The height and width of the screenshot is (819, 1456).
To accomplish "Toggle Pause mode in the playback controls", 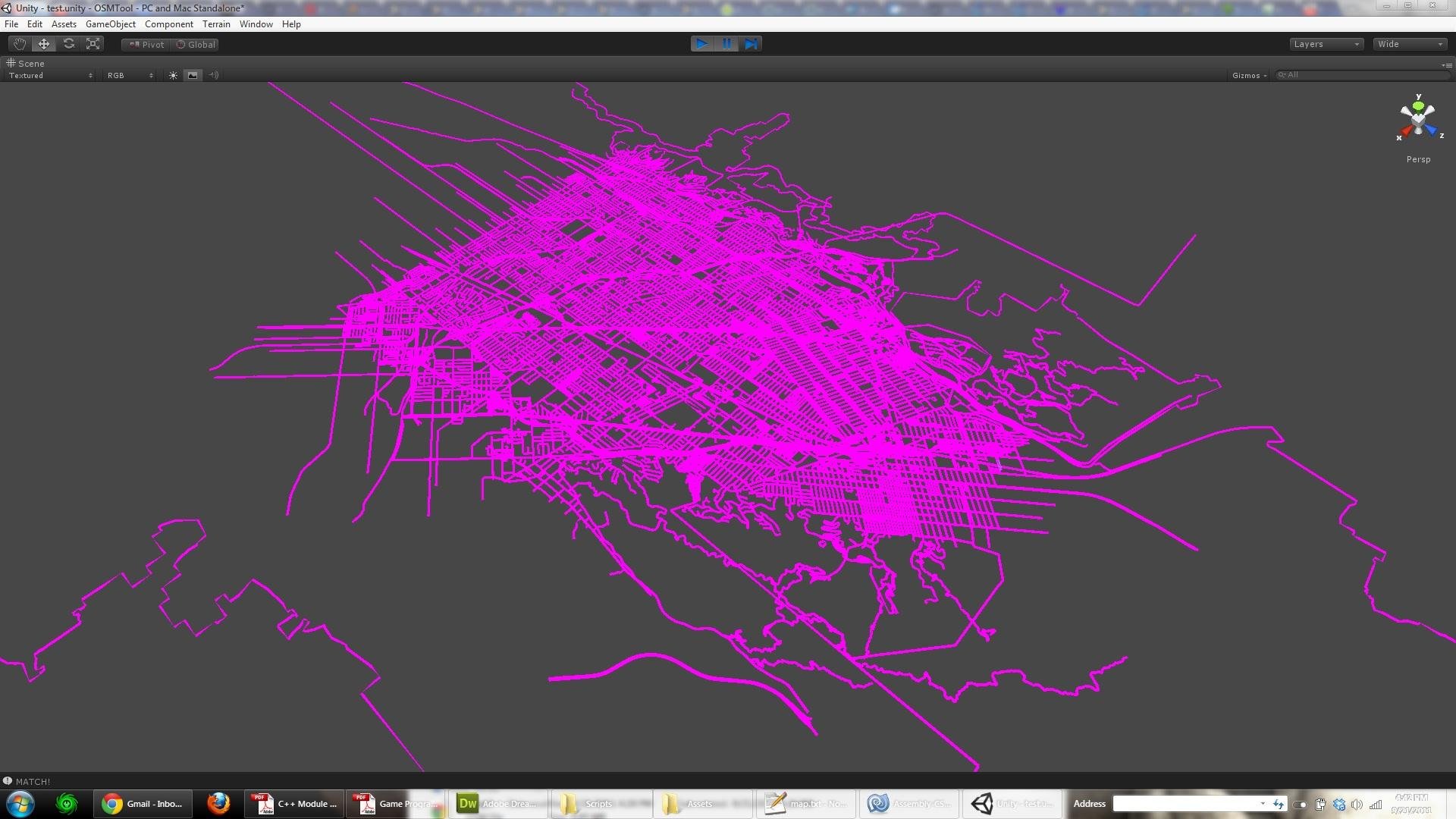I will click(x=726, y=43).
